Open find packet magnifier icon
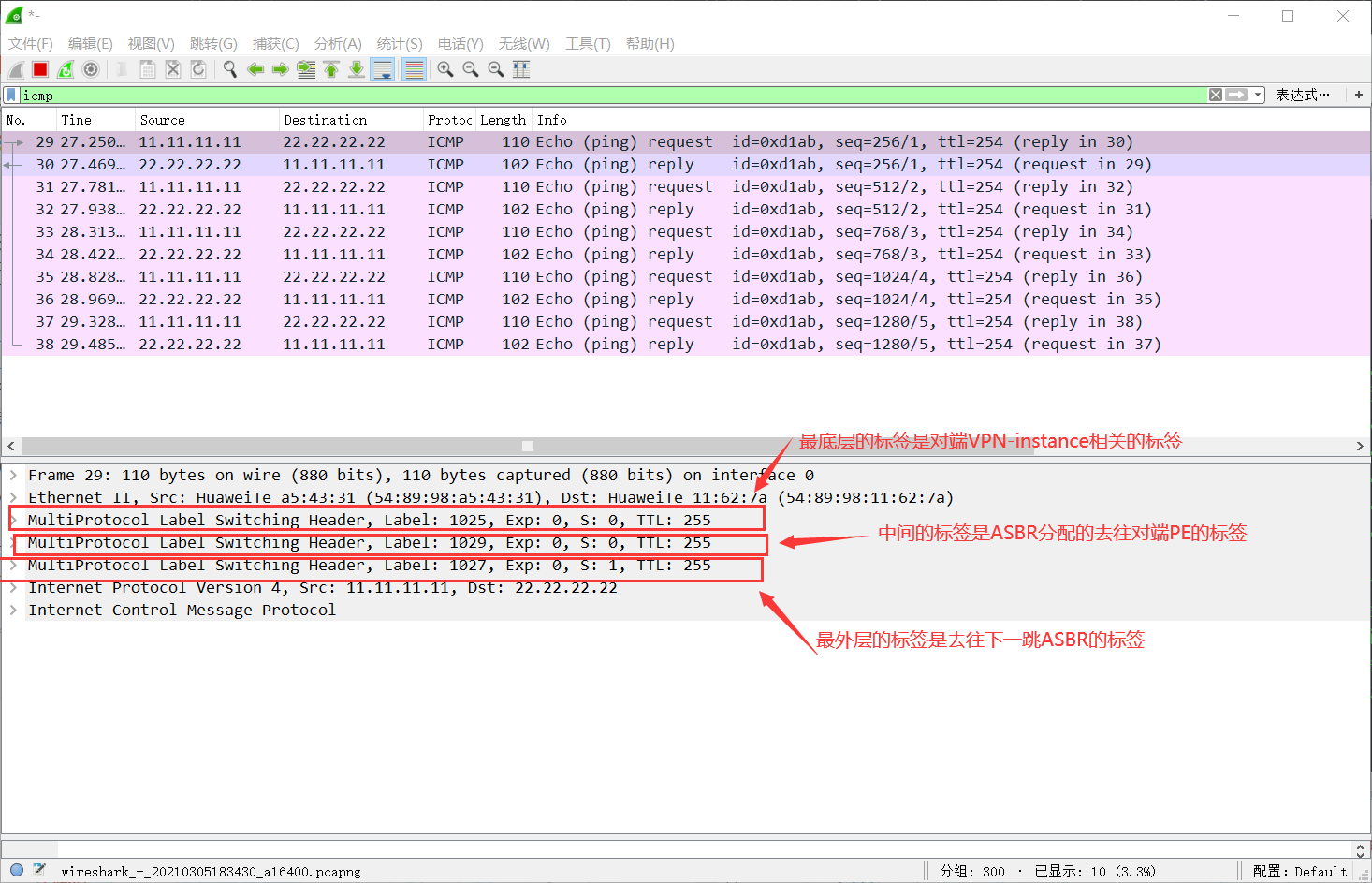 coord(229,69)
